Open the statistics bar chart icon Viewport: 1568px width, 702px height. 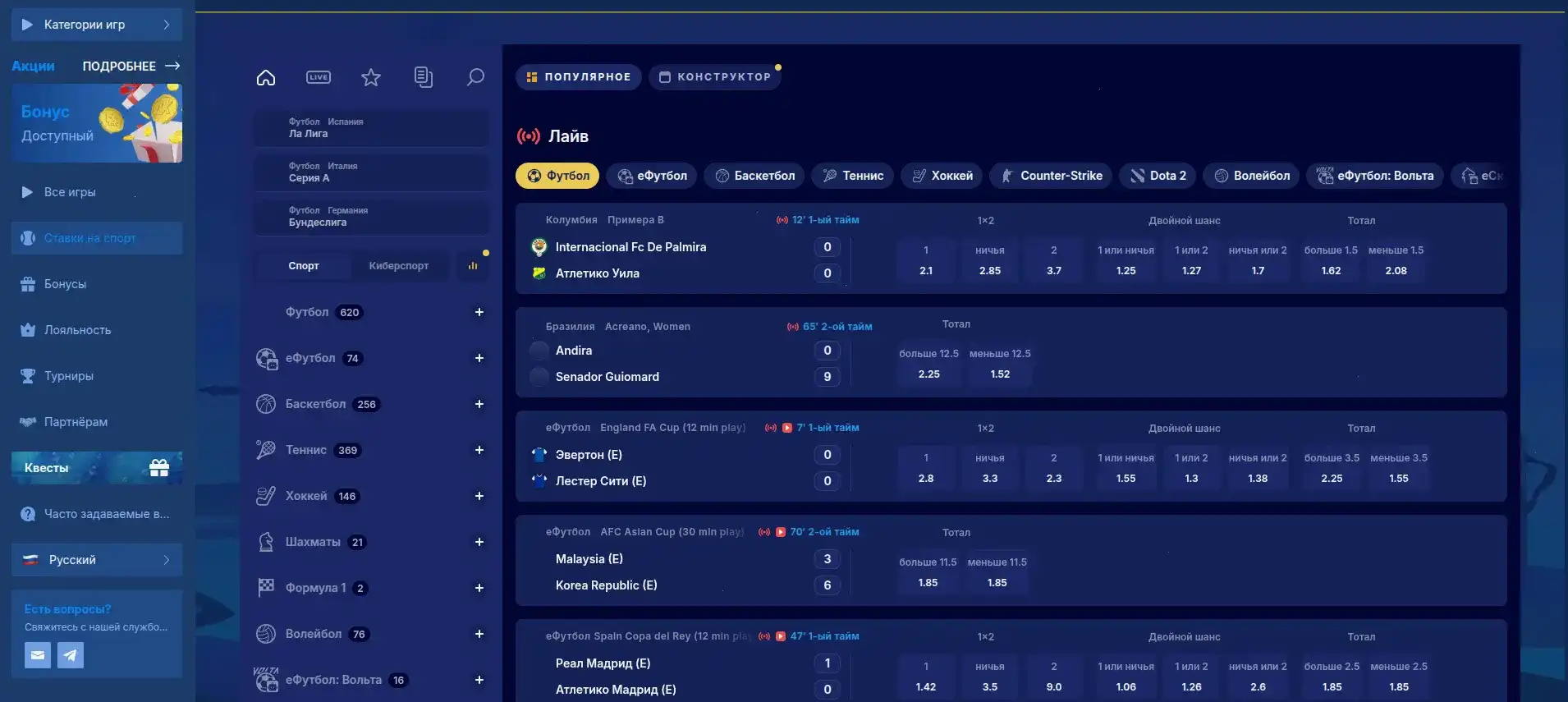click(473, 266)
